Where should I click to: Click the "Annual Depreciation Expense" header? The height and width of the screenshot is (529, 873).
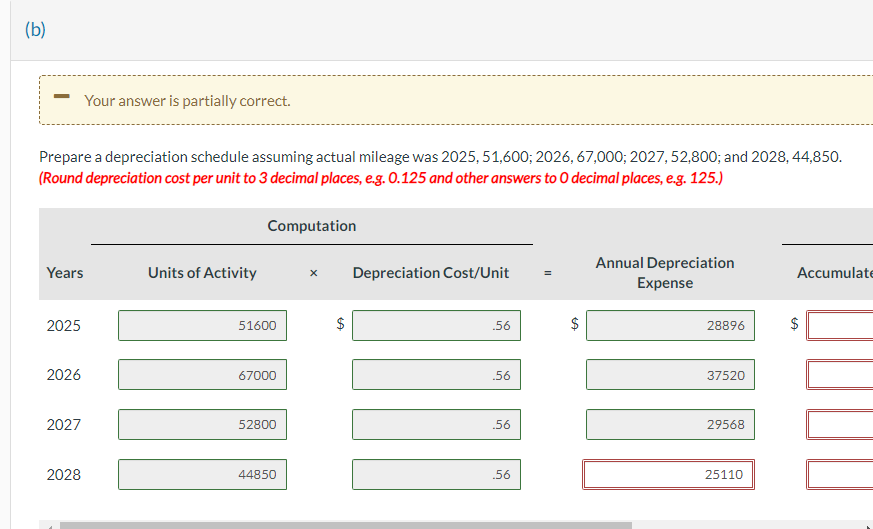[665, 273]
